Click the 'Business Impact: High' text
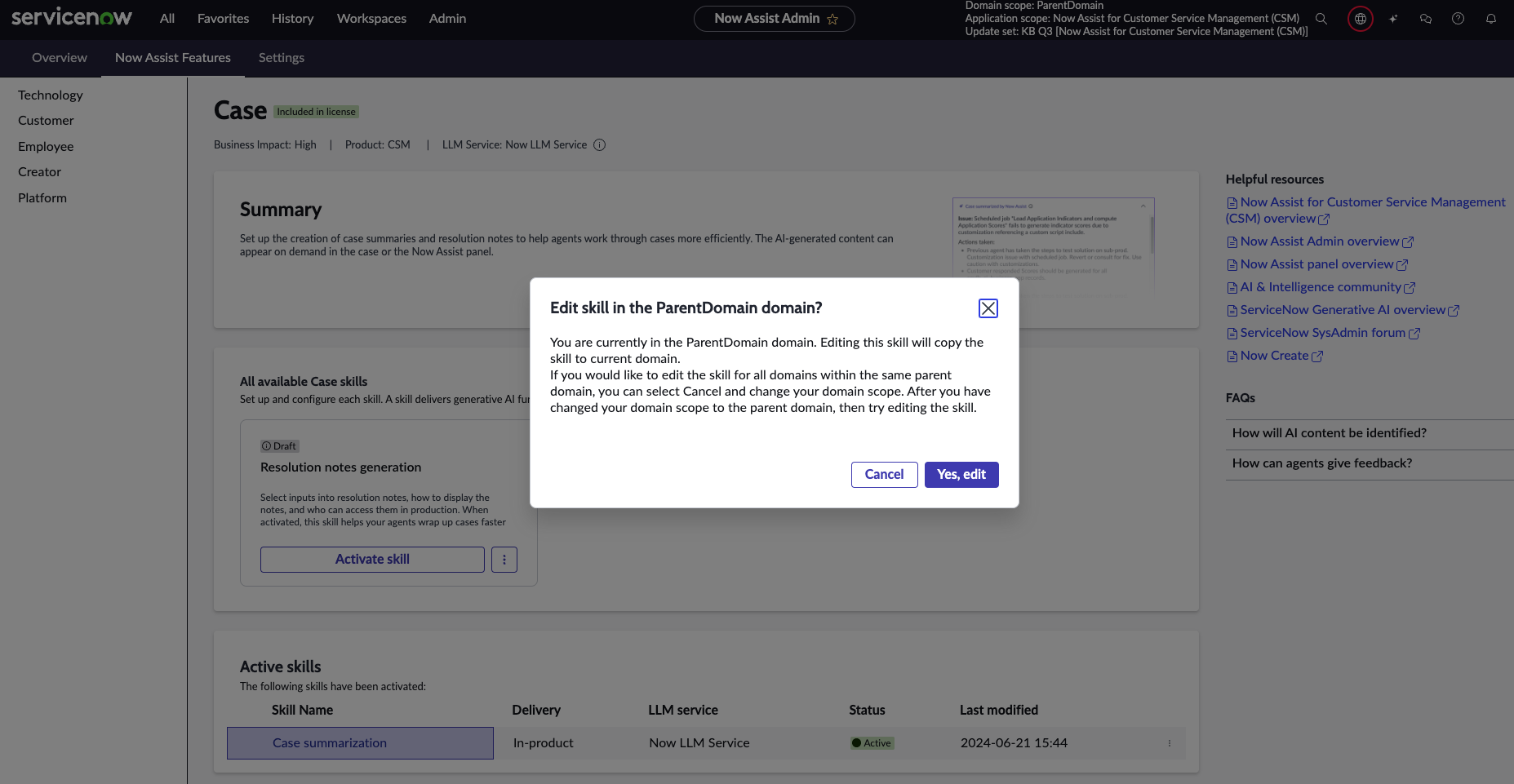This screenshot has height=784, width=1514. (265, 145)
